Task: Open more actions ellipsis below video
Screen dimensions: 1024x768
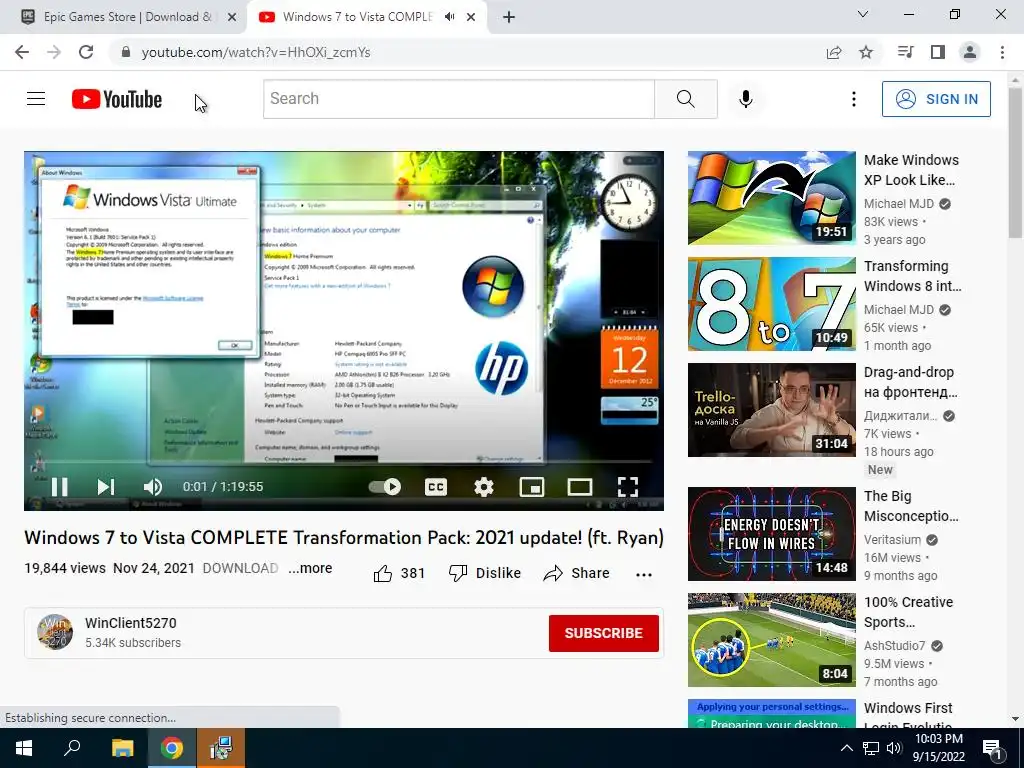Action: (x=644, y=575)
